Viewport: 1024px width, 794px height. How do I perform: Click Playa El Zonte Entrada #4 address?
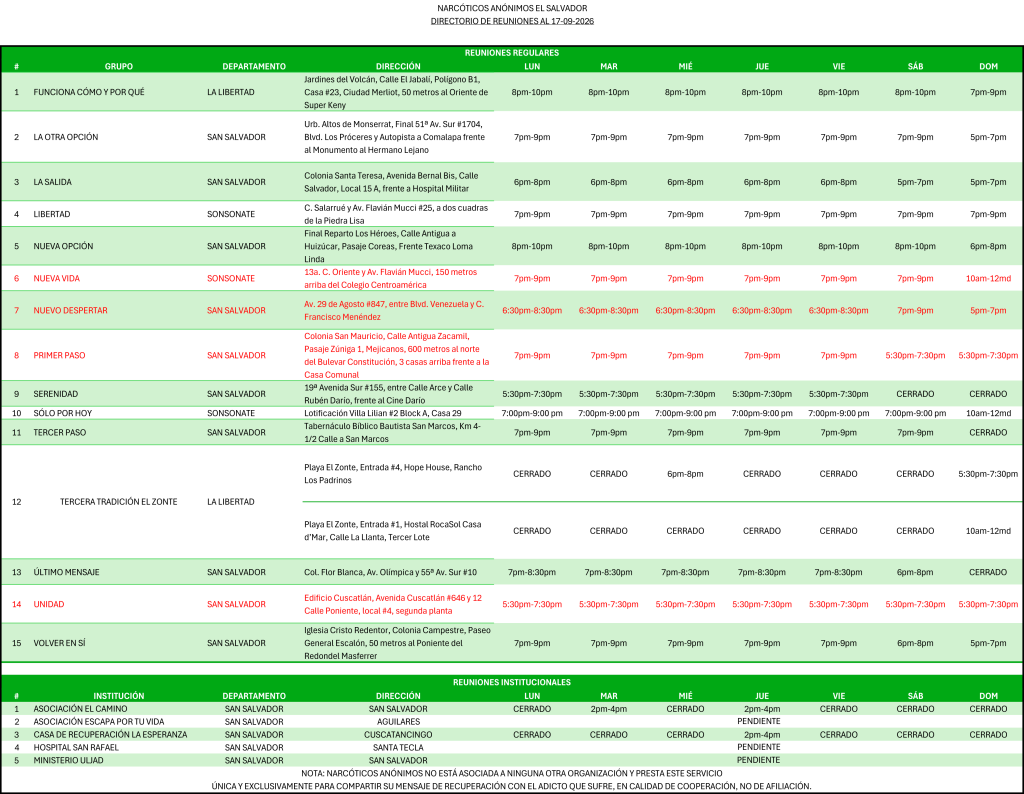pos(393,473)
